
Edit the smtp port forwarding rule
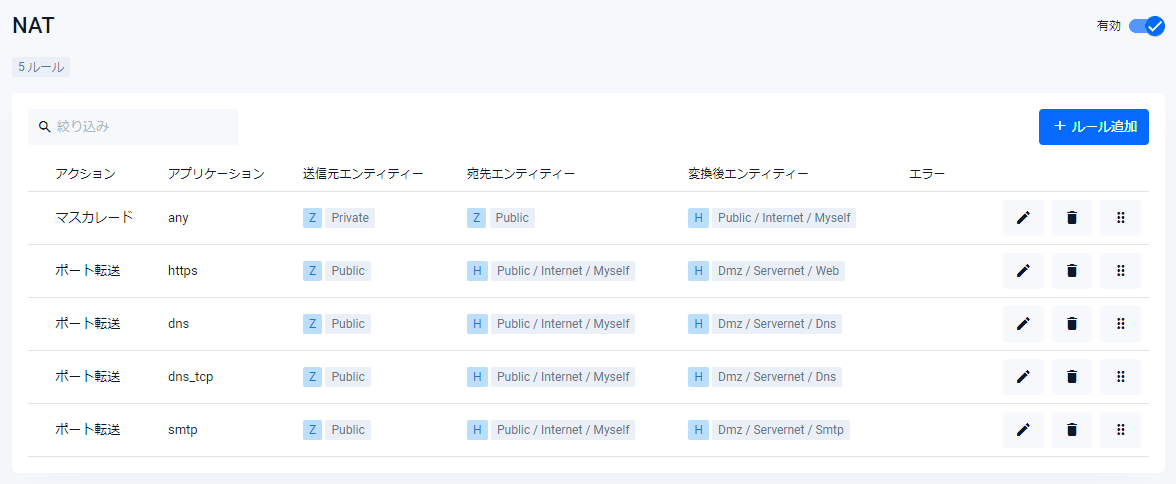(x=1023, y=430)
